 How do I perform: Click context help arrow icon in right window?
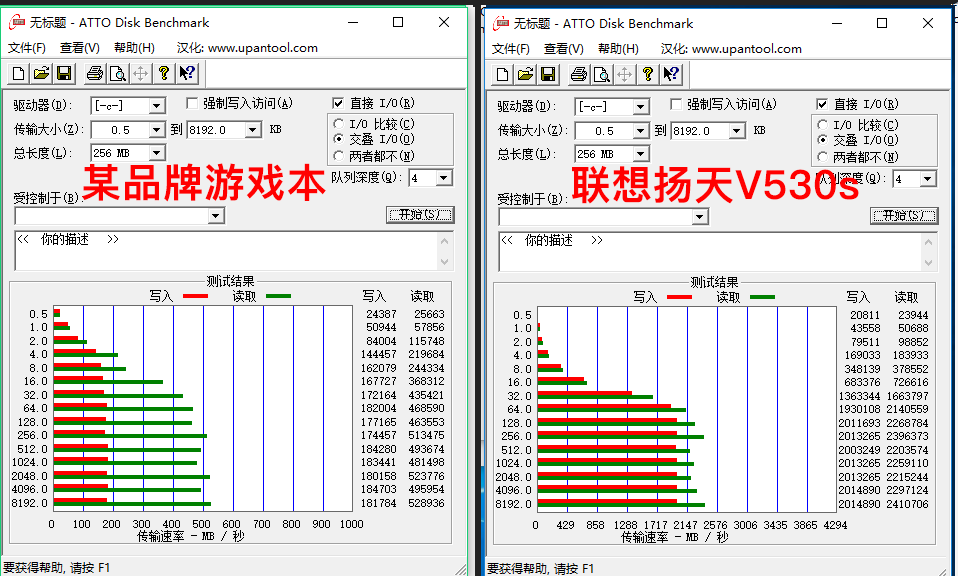(670, 75)
